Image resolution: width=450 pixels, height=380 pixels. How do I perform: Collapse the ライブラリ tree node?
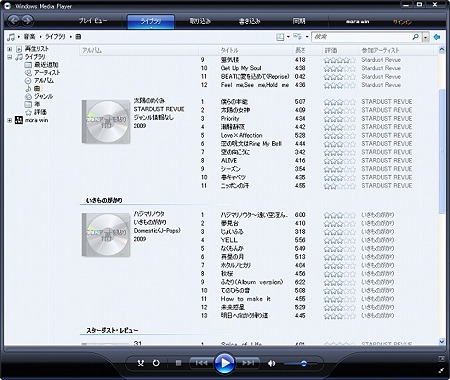[10, 57]
